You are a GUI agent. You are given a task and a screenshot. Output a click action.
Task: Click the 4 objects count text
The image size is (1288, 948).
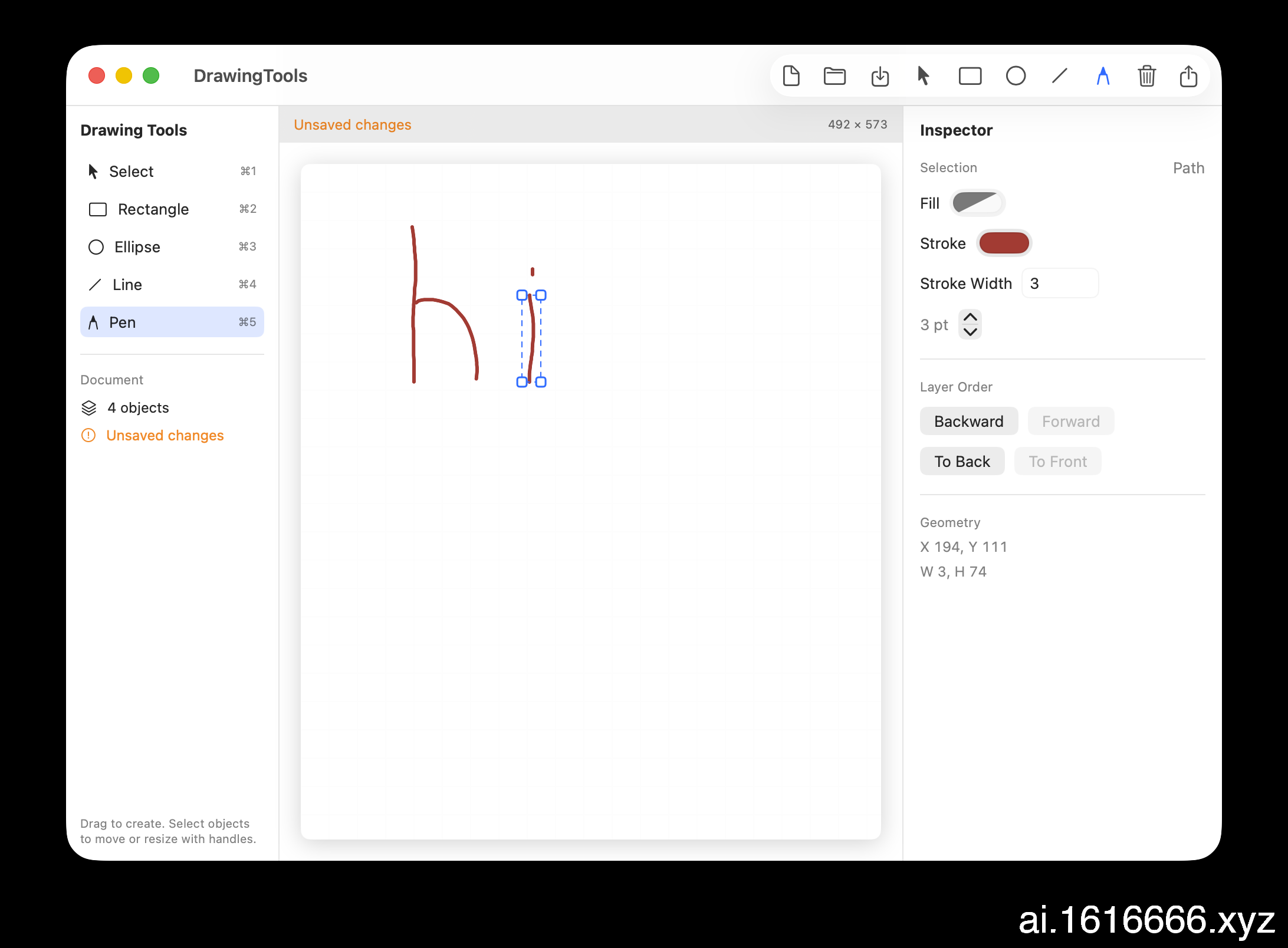coord(138,408)
